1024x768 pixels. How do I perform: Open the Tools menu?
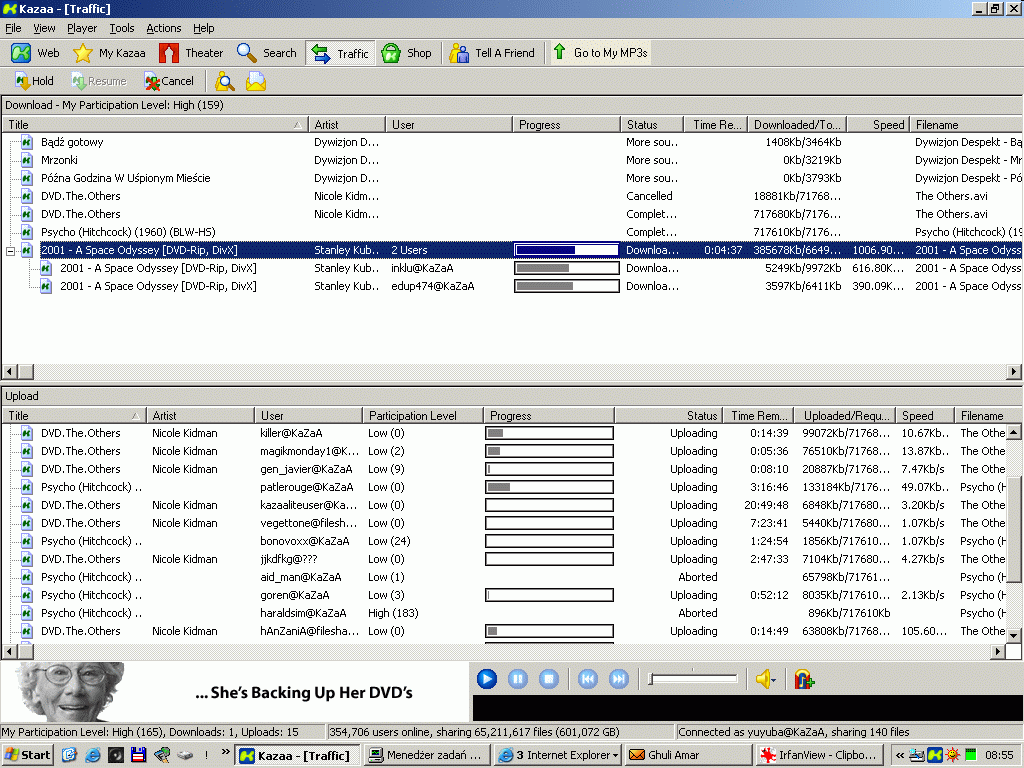121,28
